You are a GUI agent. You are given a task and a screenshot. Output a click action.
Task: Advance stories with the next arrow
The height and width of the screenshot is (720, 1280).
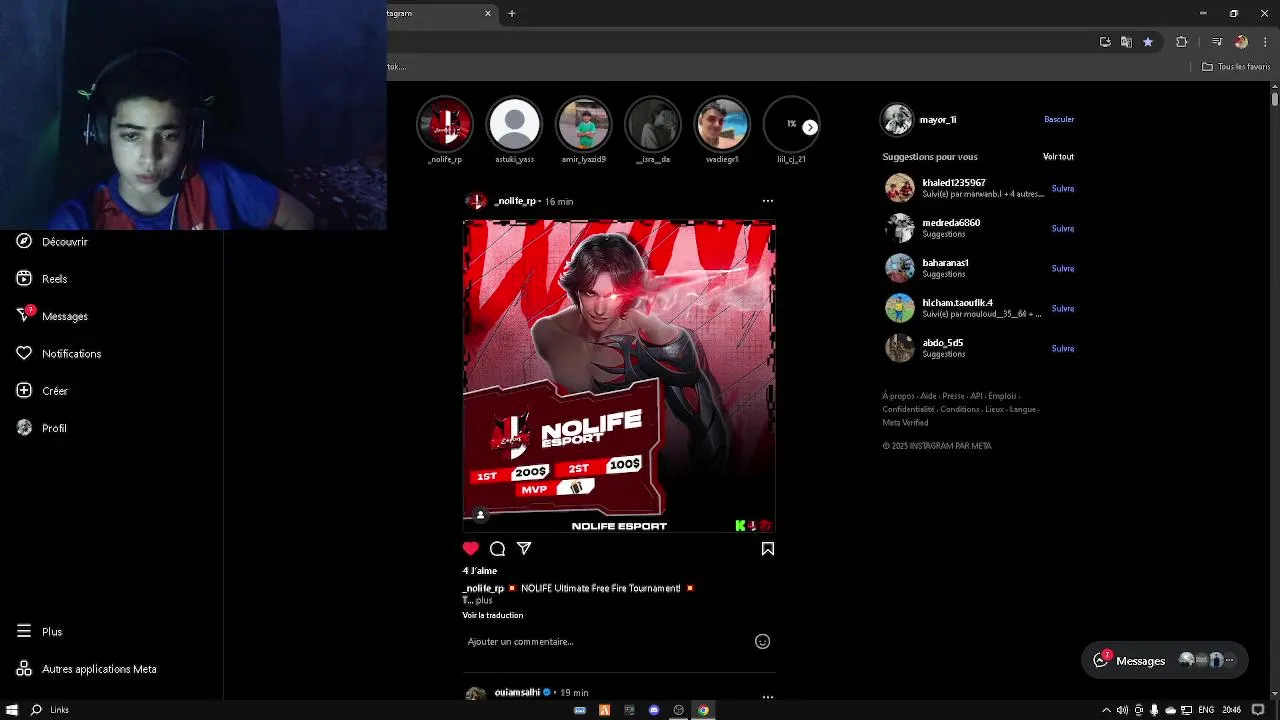(x=810, y=127)
